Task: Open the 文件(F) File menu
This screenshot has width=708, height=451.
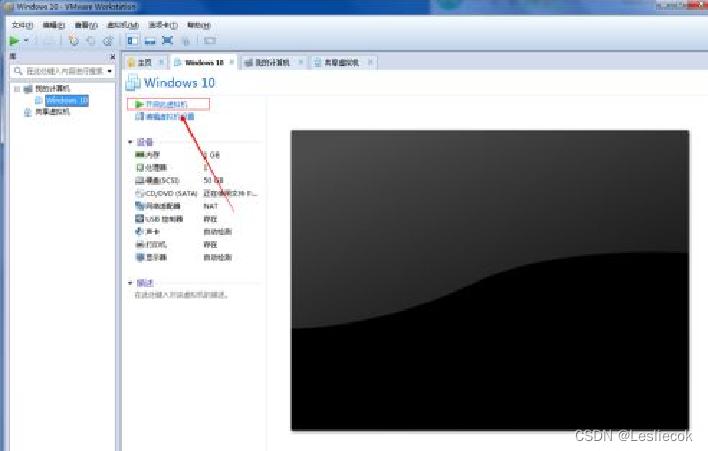Action: point(22,25)
